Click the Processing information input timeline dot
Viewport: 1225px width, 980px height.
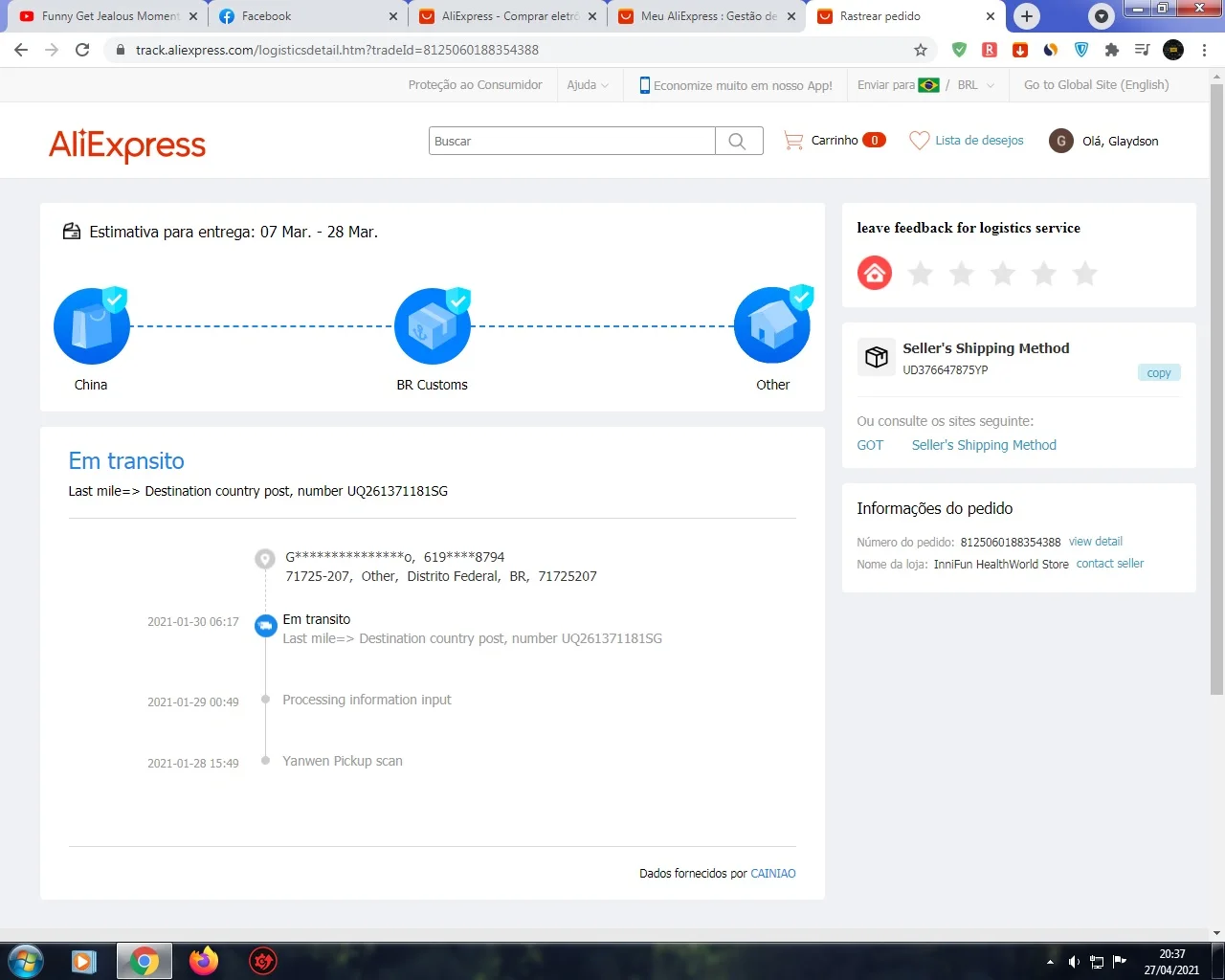point(265,700)
